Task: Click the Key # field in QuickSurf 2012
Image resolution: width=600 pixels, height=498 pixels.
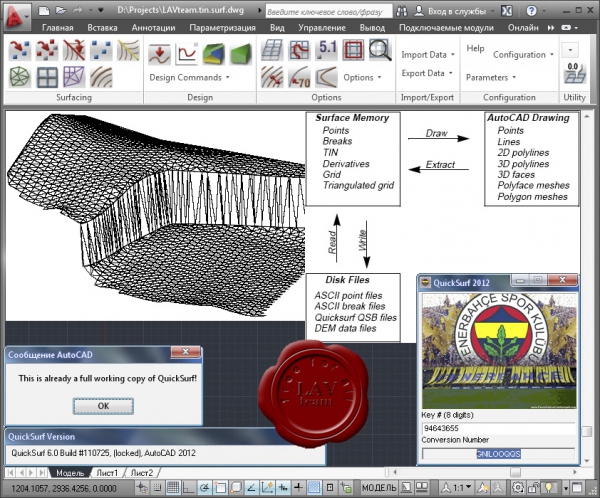Action: 498,428
